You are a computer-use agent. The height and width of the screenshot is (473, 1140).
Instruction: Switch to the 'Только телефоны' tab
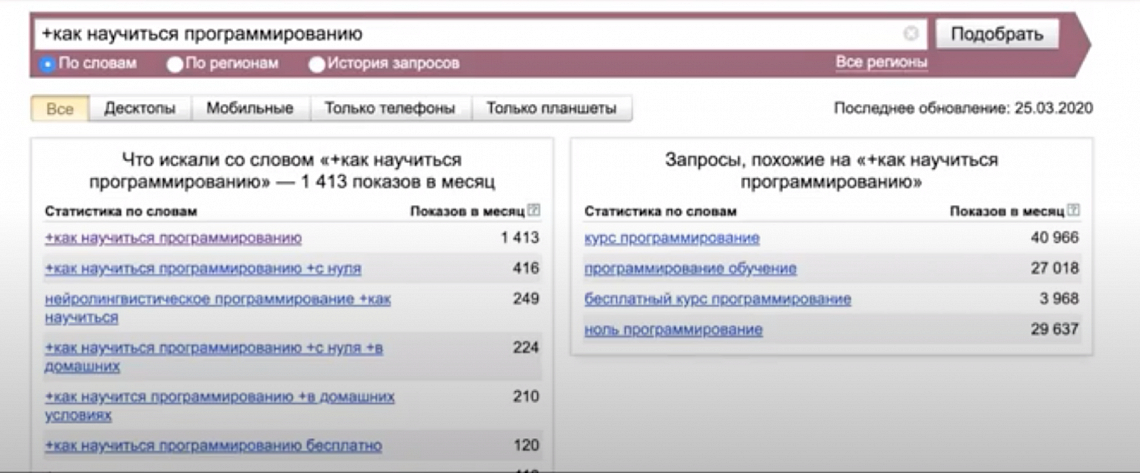pyautogui.click(x=390, y=108)
